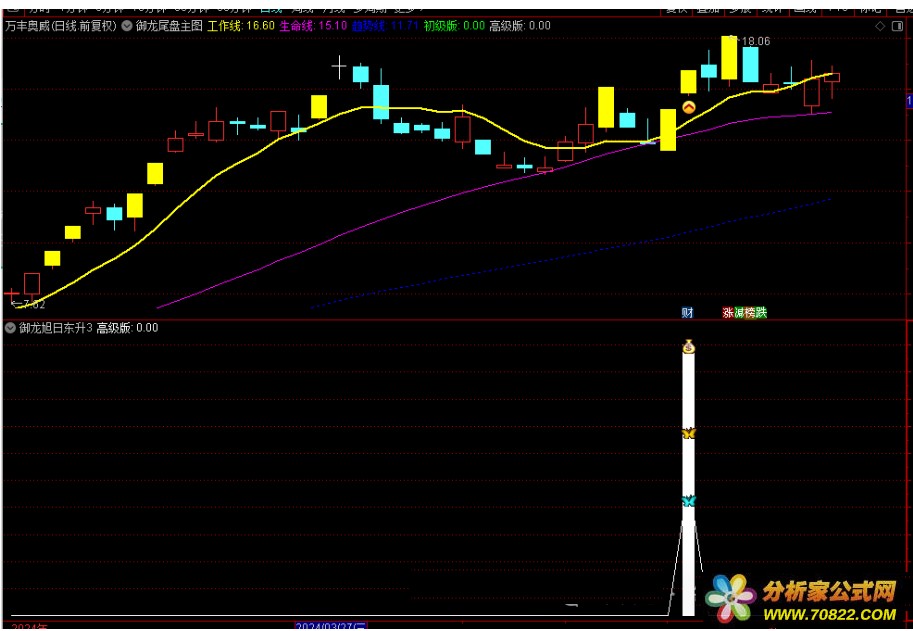Click the cyan butterfly icon on the white bar
Image resolution: width=913 pixels, height=631 pixels.
pos(689,501)
